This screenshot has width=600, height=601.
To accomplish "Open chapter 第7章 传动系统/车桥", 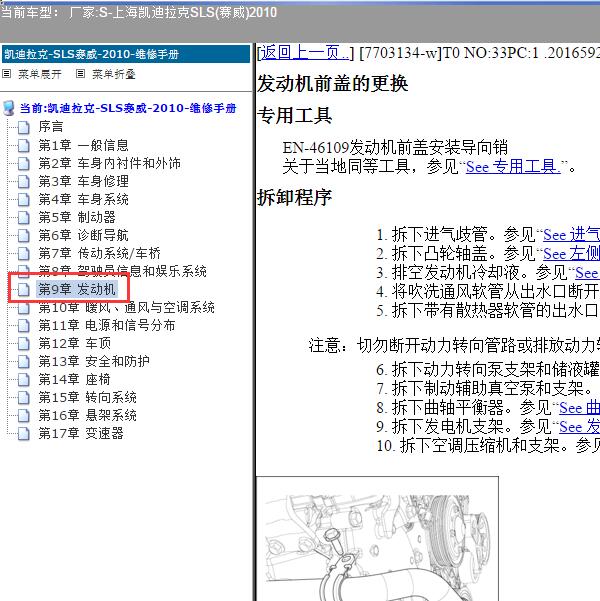I will pos(99,253).
